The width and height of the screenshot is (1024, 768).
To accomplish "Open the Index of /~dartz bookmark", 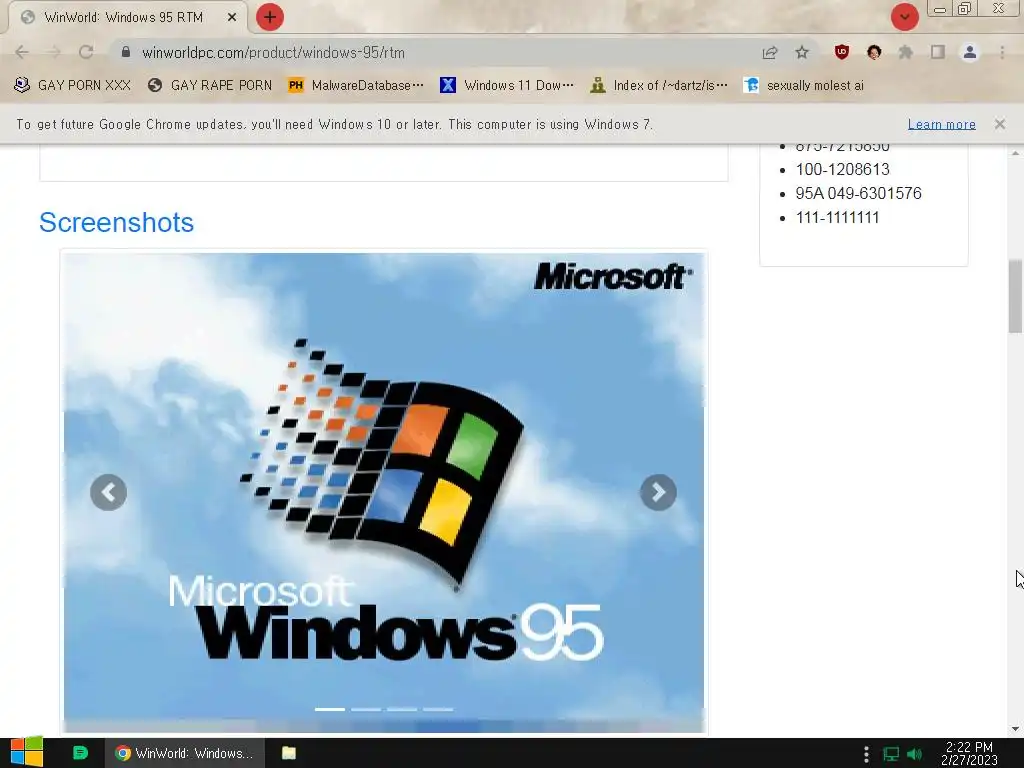I will pos(658,85).
